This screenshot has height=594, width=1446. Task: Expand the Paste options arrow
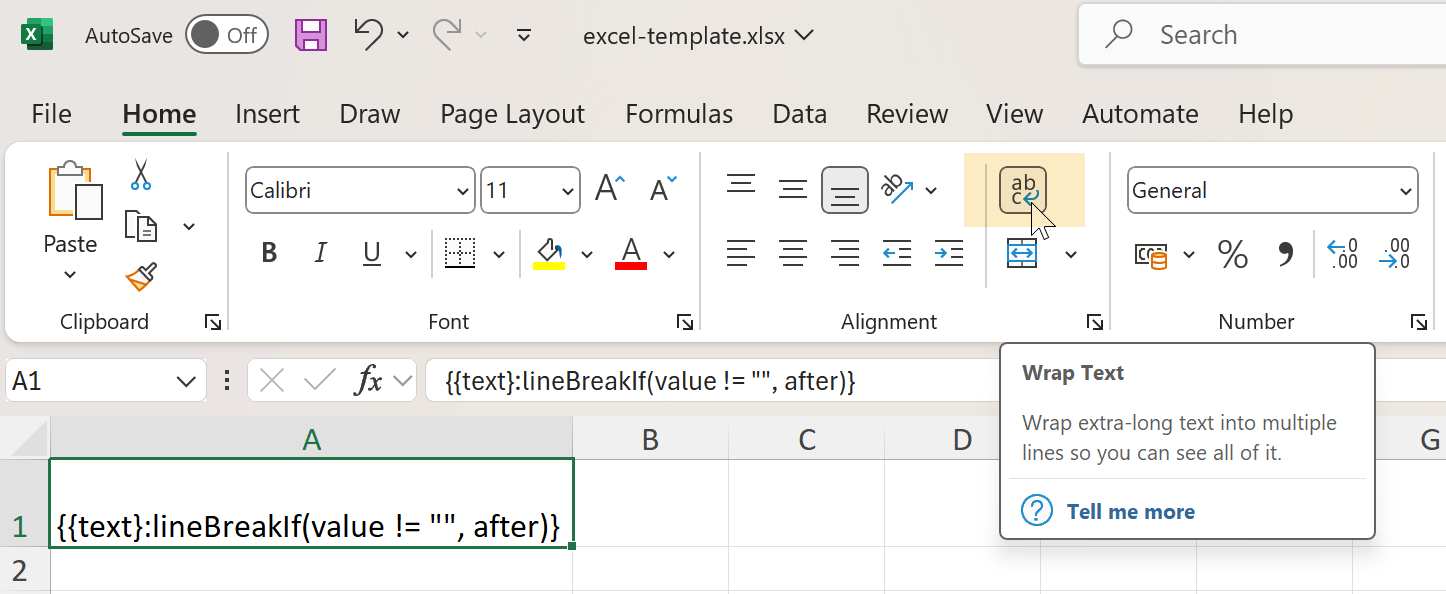pos(70,274)
